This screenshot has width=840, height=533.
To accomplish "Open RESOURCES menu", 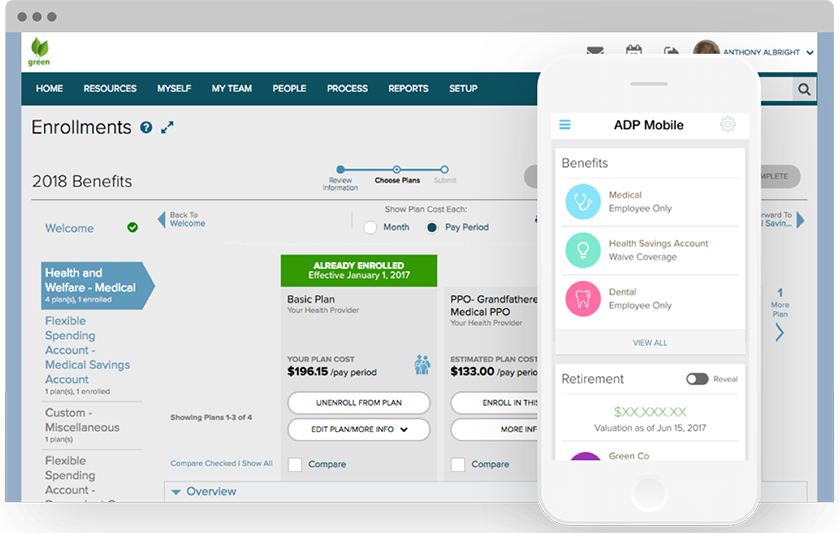I will [110, 88].
